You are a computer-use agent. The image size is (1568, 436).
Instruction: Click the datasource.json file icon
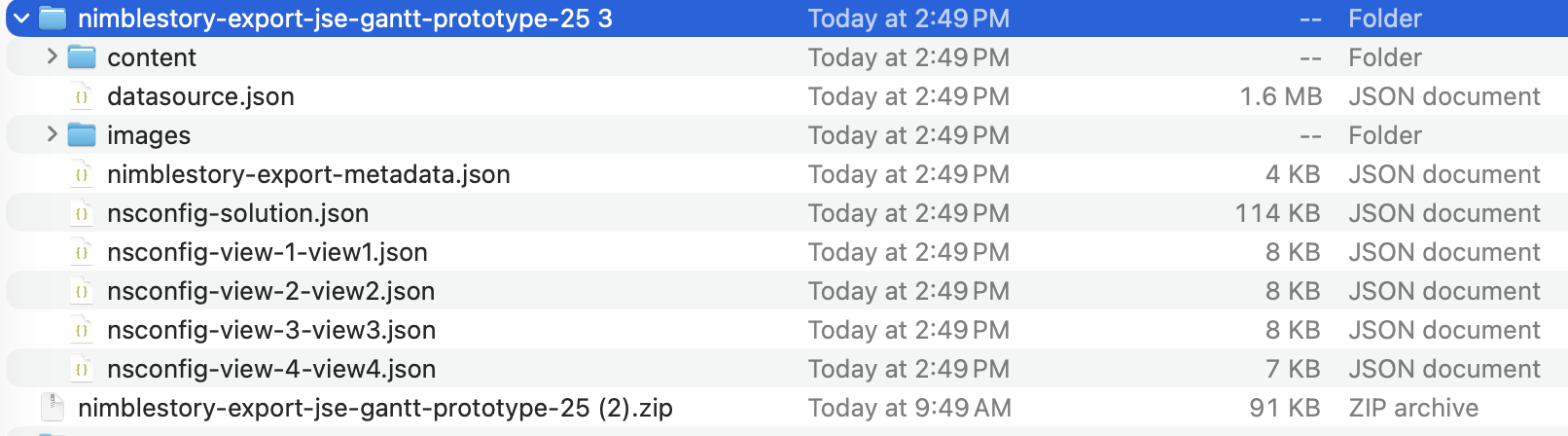(82, 96)
